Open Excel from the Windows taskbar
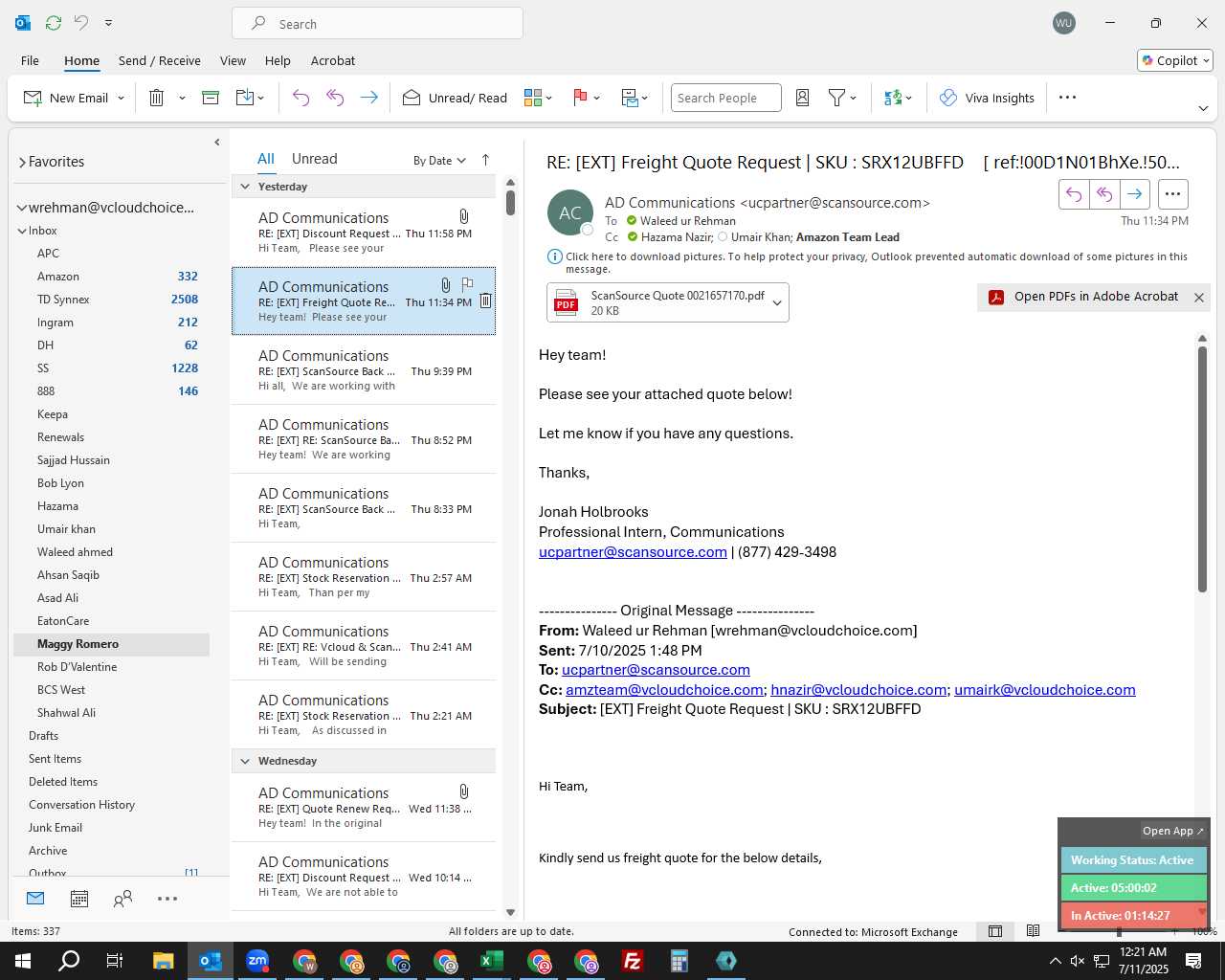Viewport: 1225px width, 980px height. tap(492, 961)
